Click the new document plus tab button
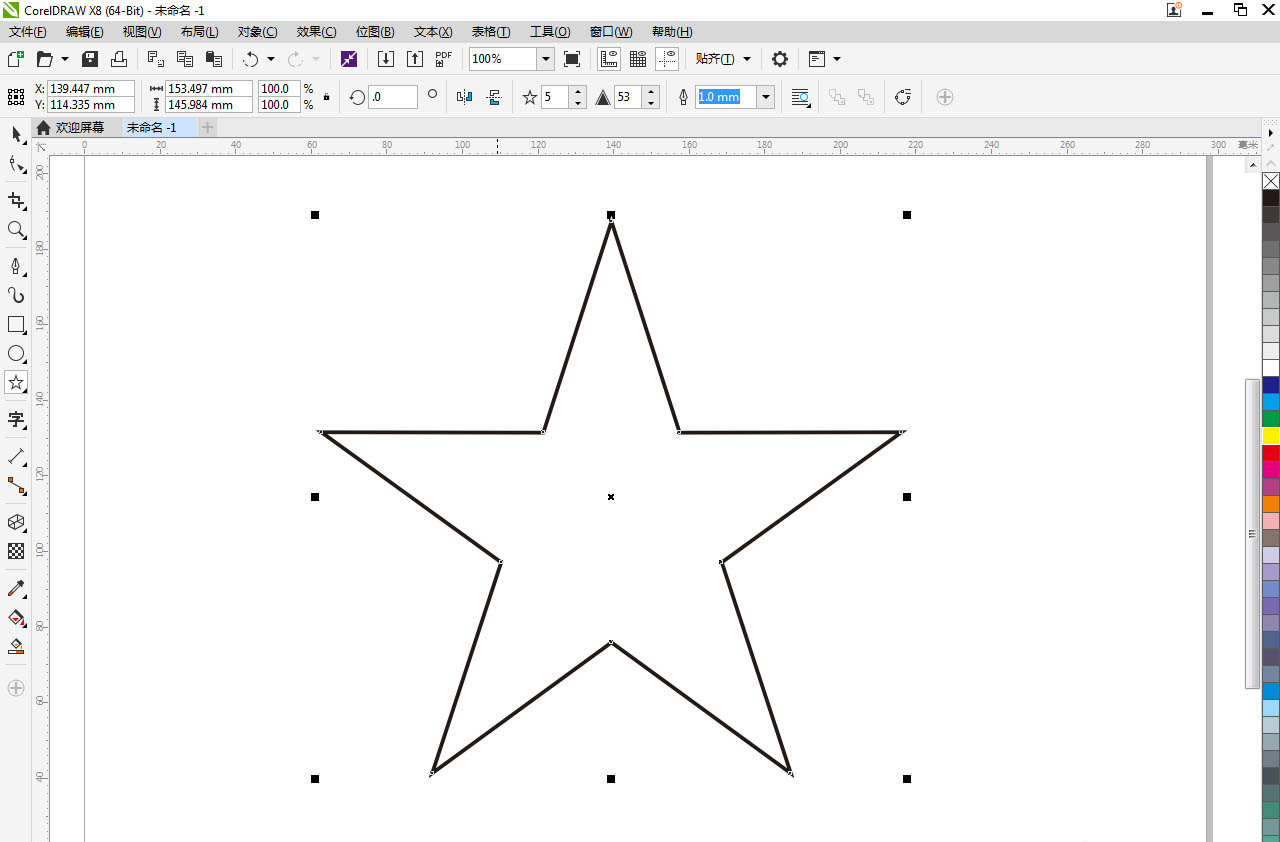The height and width of the screenshot is (842, 1280). click(x=207, y=127)
